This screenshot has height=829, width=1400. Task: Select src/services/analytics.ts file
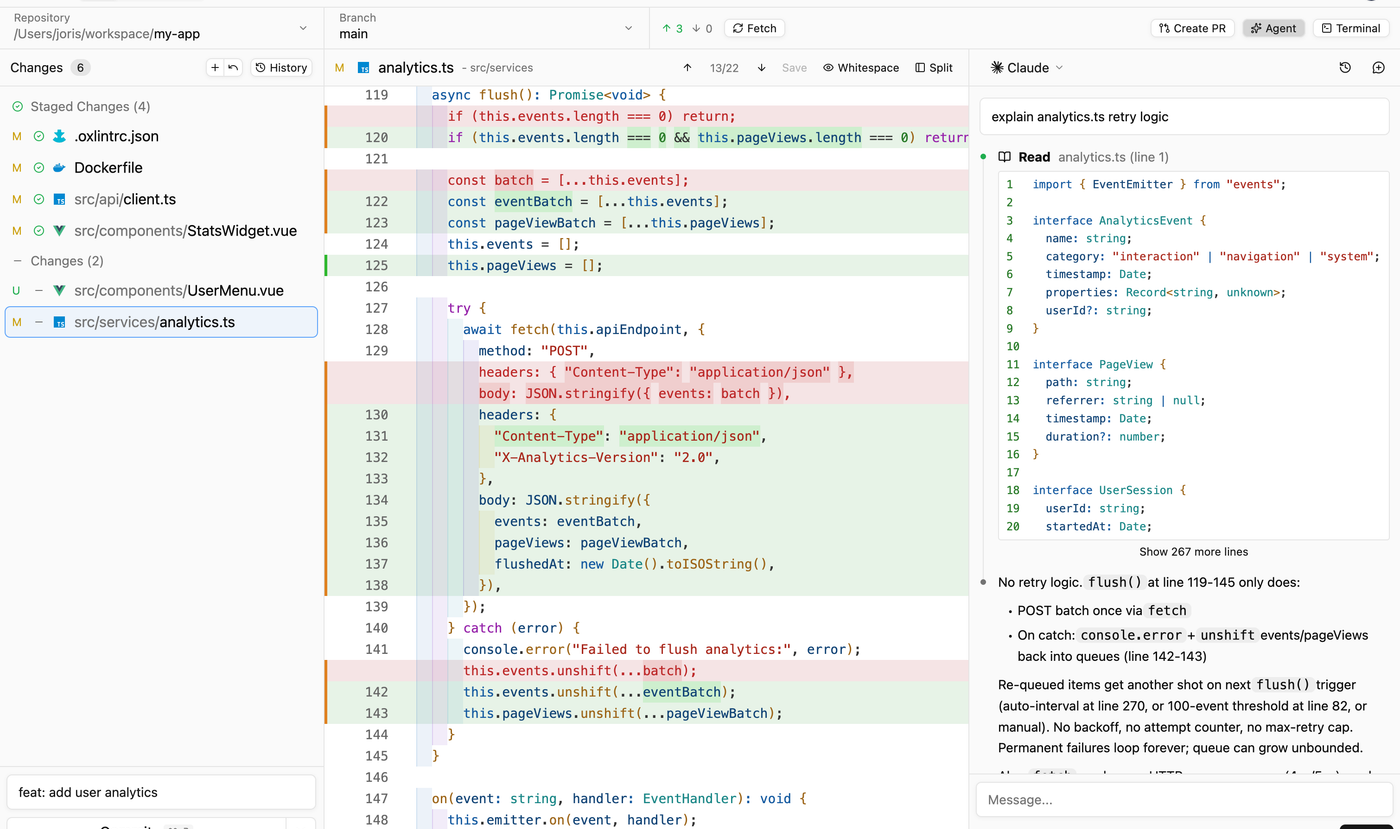(162, 322)
